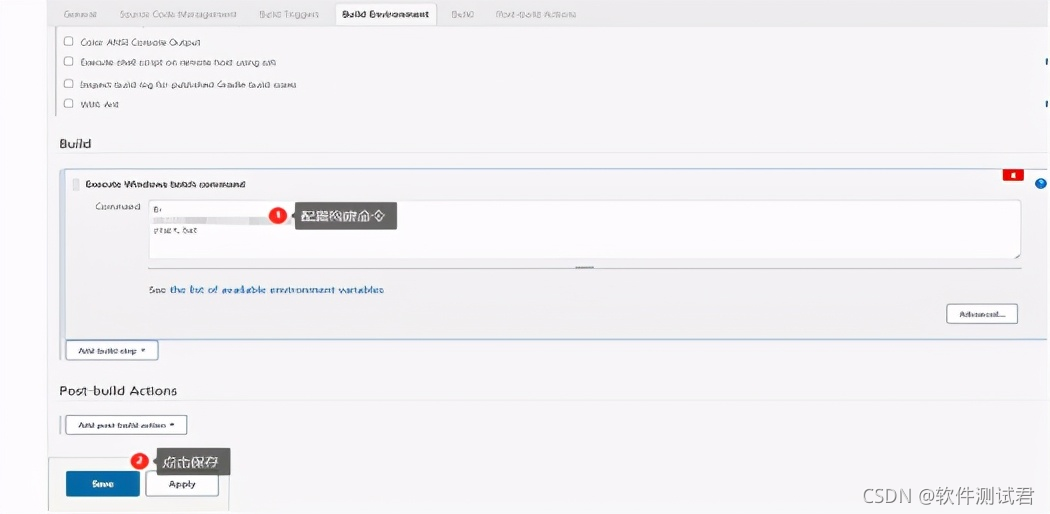Switch to the Post-build Actions tab
This screenshot has height=514, width=1050.
(536, 14)
